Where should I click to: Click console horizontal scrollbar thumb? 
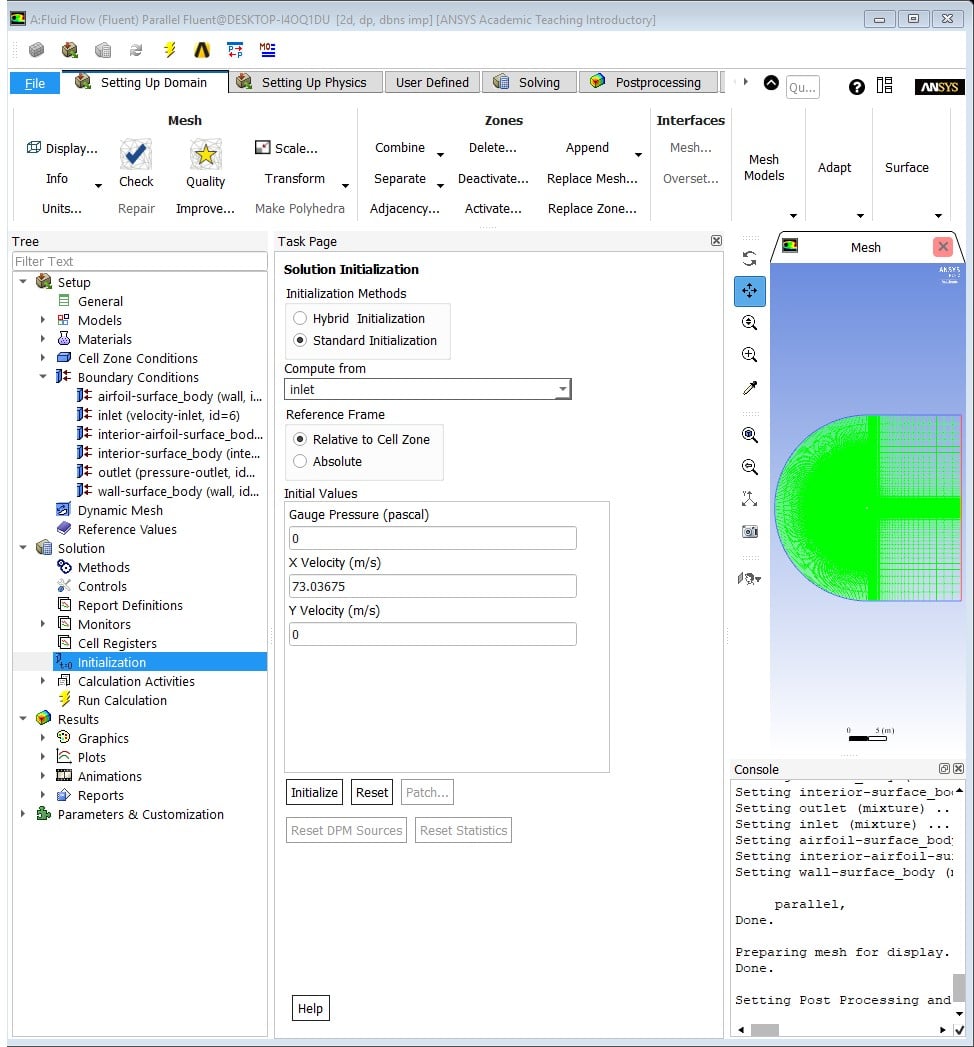764,1030
